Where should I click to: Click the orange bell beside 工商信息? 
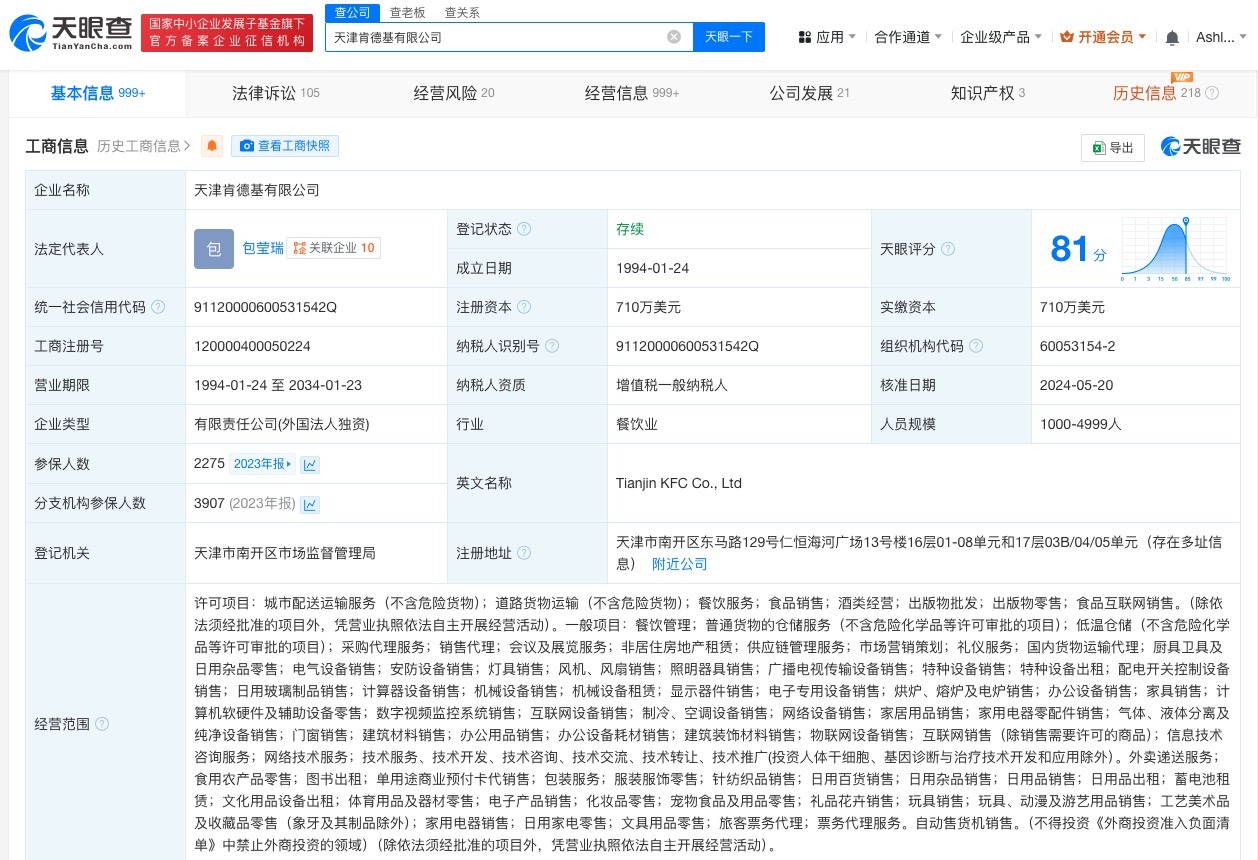coord(211,145)
